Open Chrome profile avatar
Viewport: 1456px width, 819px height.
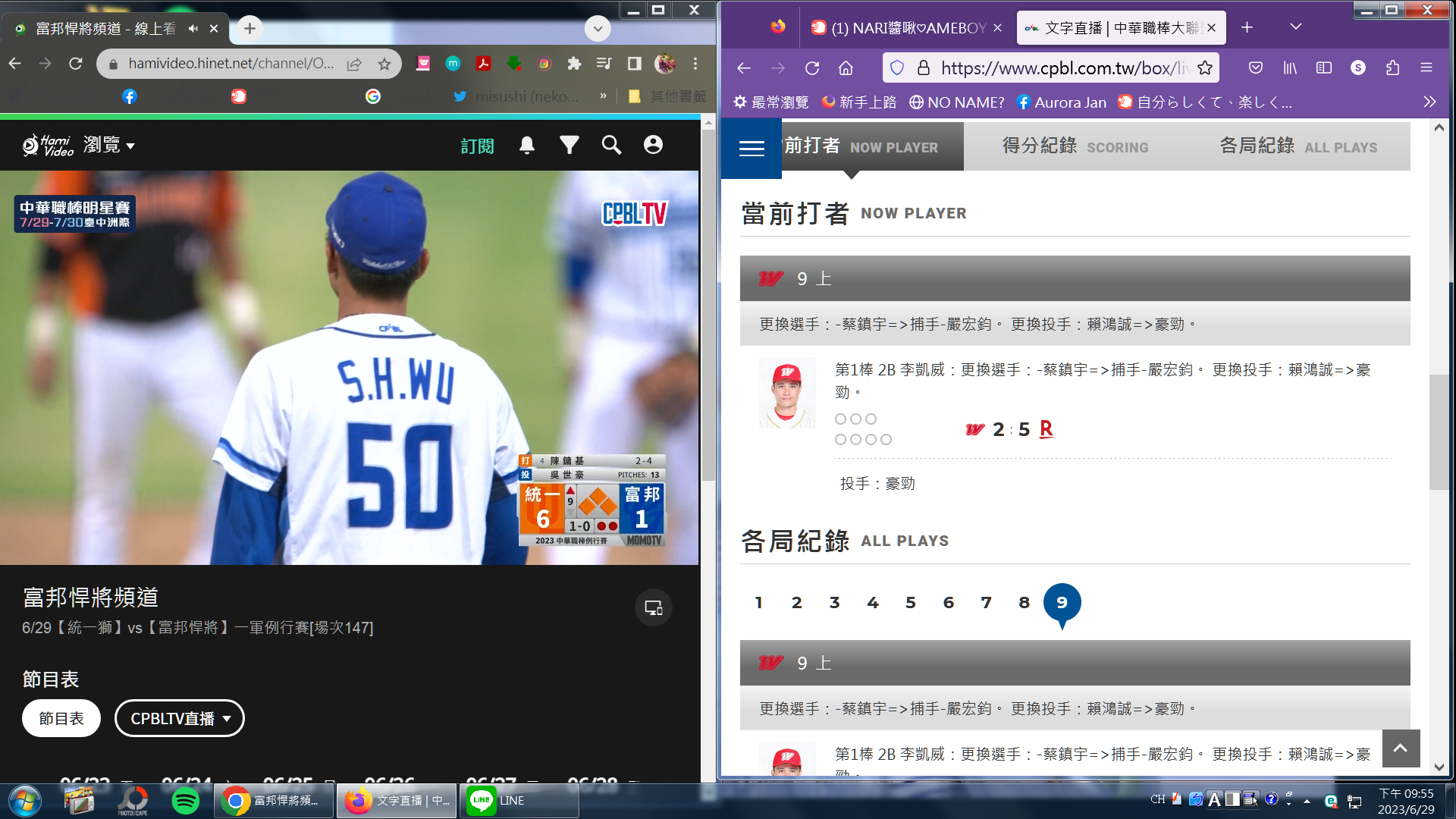(665, 64)
